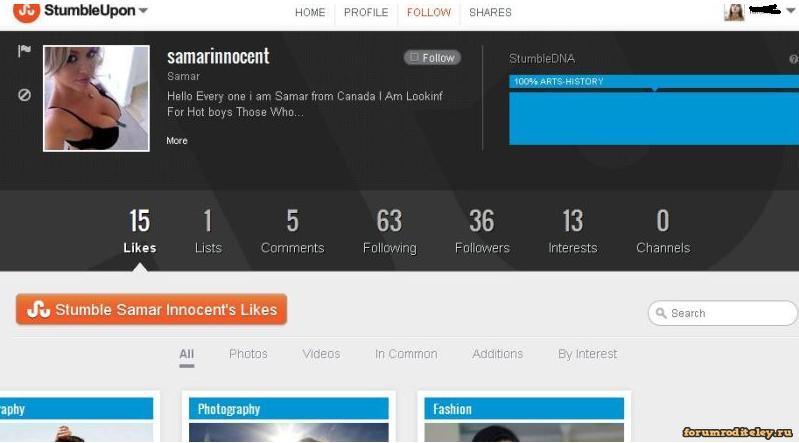
Task: Open the FOLLOW menu item
Action: point(429,12)
